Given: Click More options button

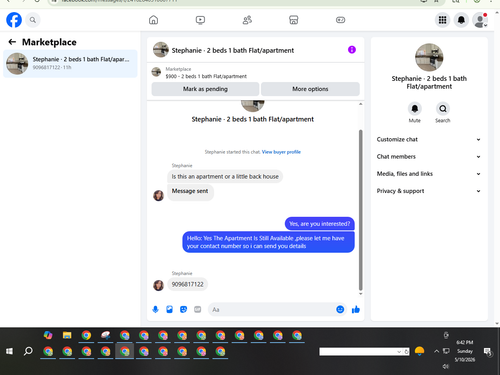Looking at the screenshot, I should 310,89.
